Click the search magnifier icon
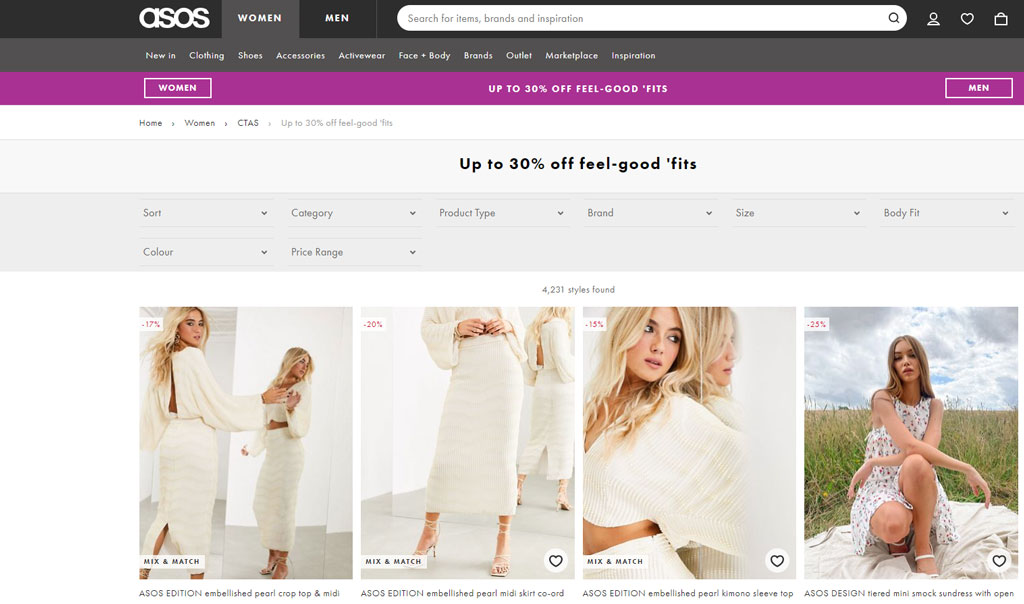Screen dimensions: 1024x604 point(893,18)
